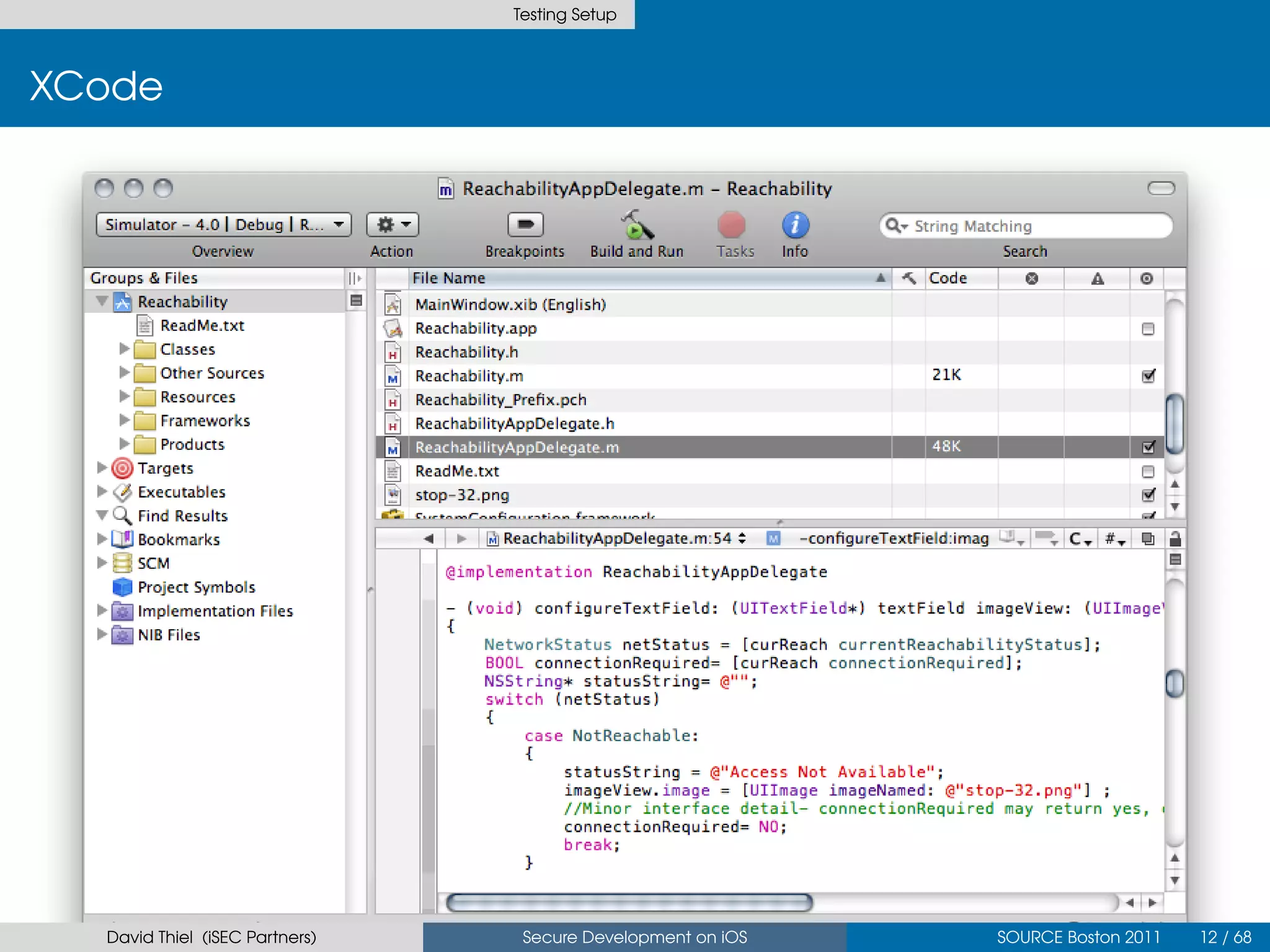Click the file list vertical scrollbar thumb
The width and height of the screenshot is (1270, 952).
pos(1175,425)
